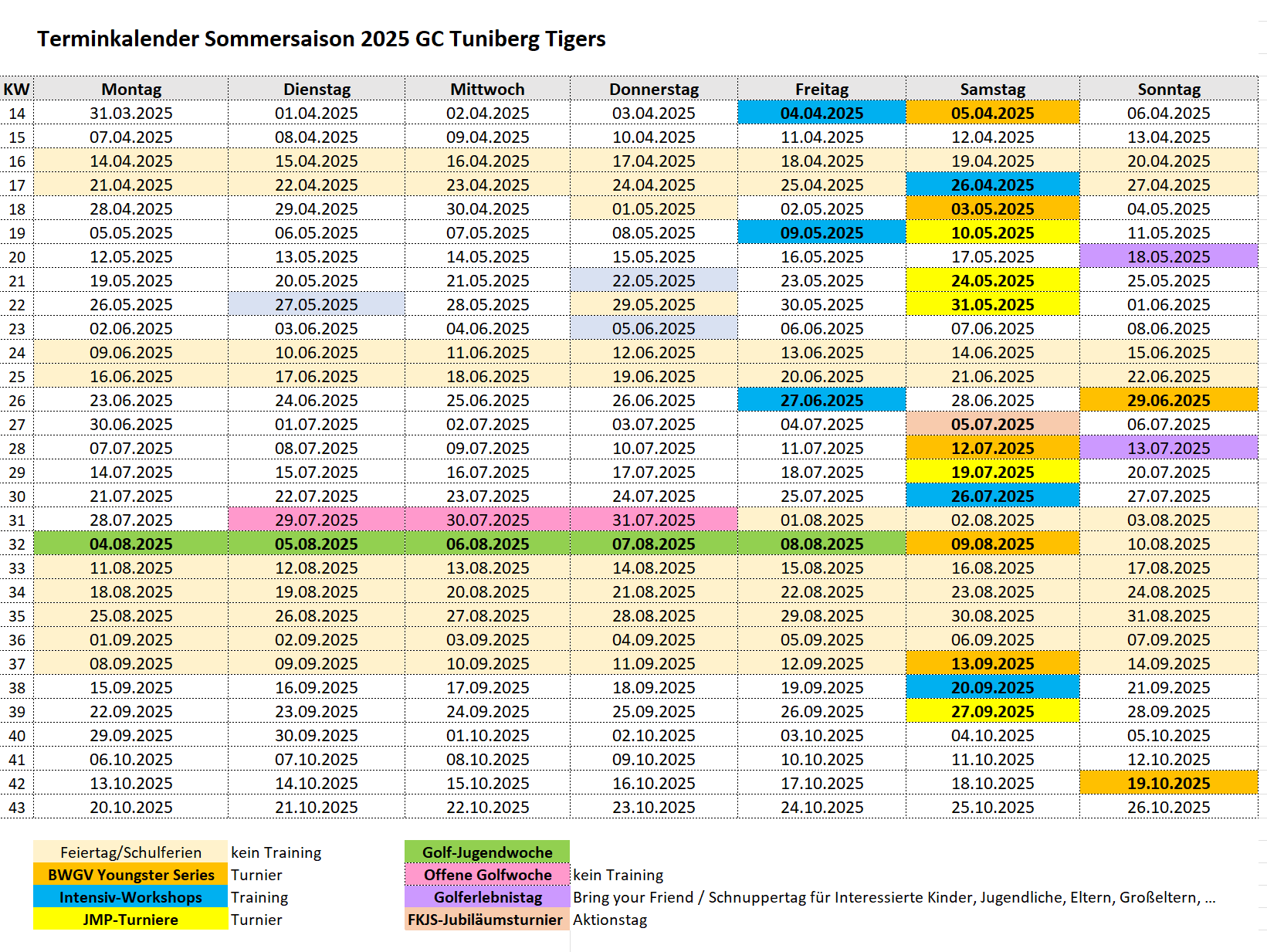Click the cell 15.09.2025

click(130, 687)
